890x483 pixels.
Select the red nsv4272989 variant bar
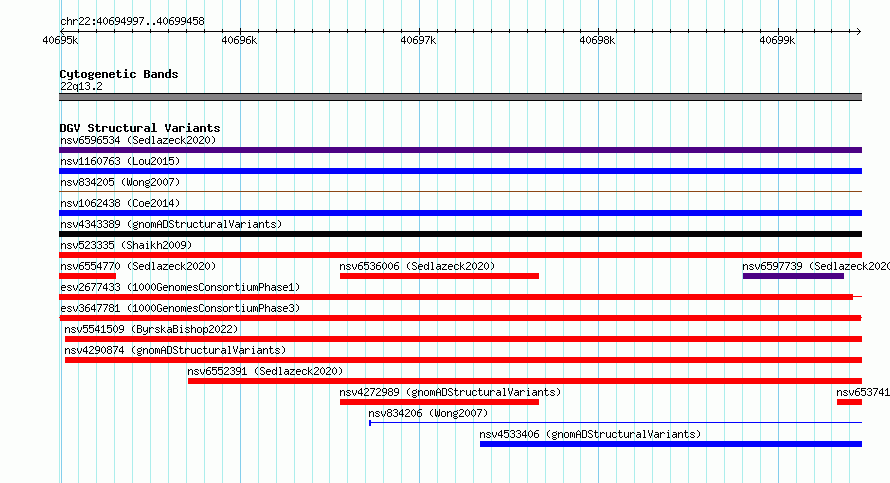coord(439,402)
